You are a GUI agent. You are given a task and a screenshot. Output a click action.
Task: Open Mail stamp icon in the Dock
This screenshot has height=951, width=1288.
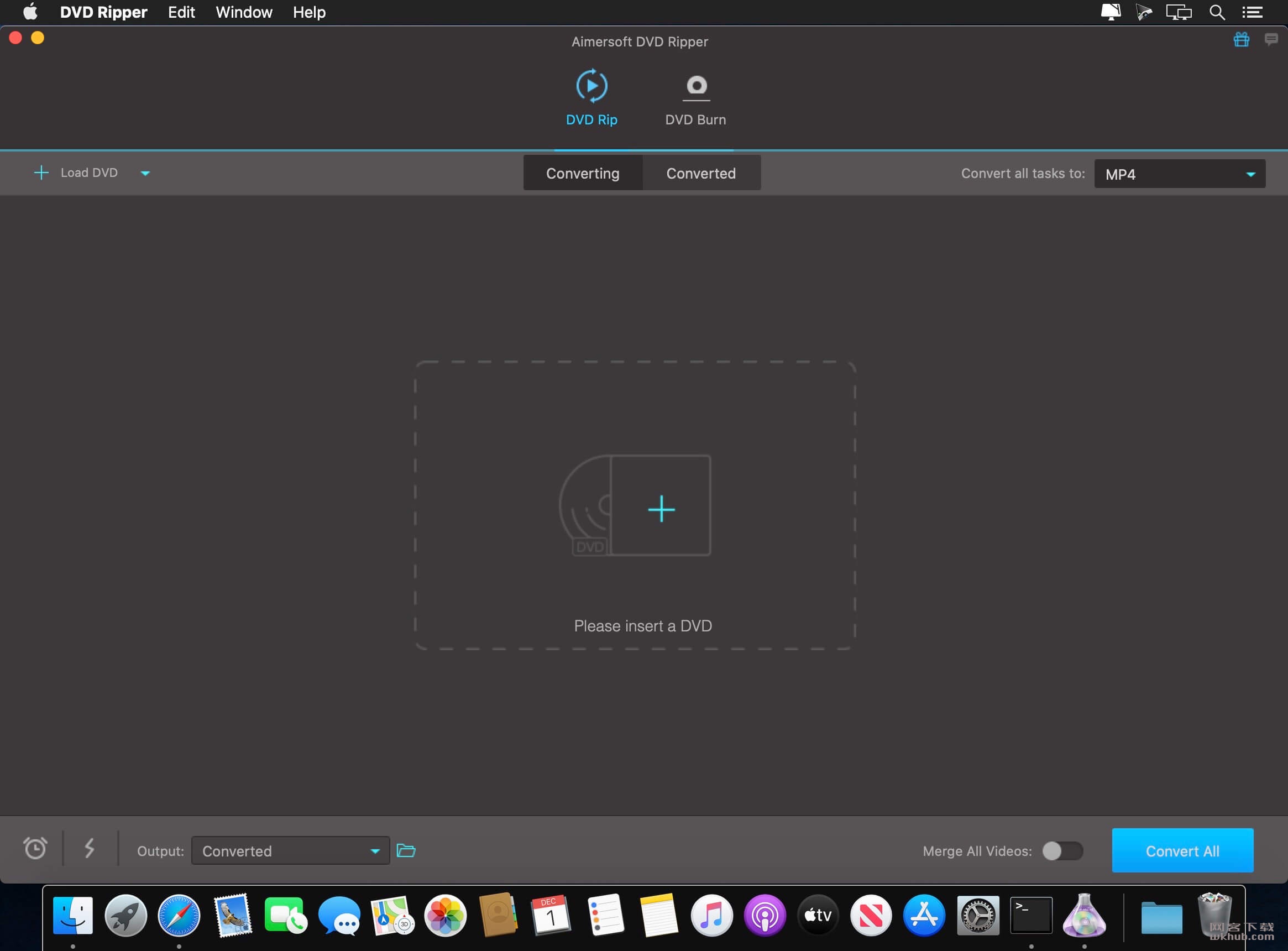(233, 915)
